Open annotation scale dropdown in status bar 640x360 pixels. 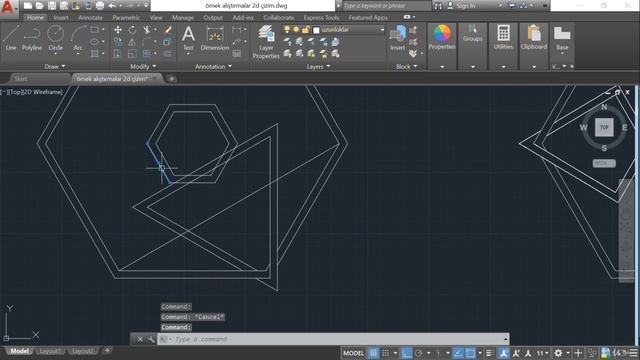(x=543, y=353)
